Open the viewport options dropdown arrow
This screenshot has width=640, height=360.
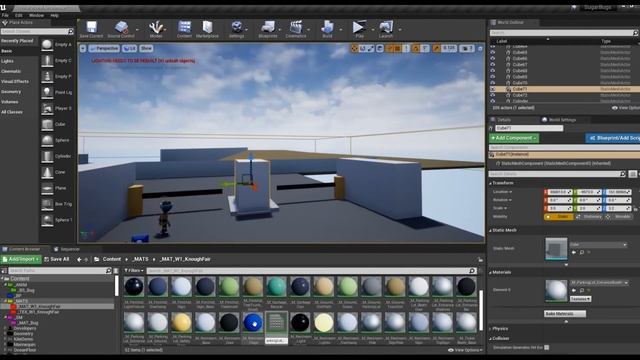point(83,49)
